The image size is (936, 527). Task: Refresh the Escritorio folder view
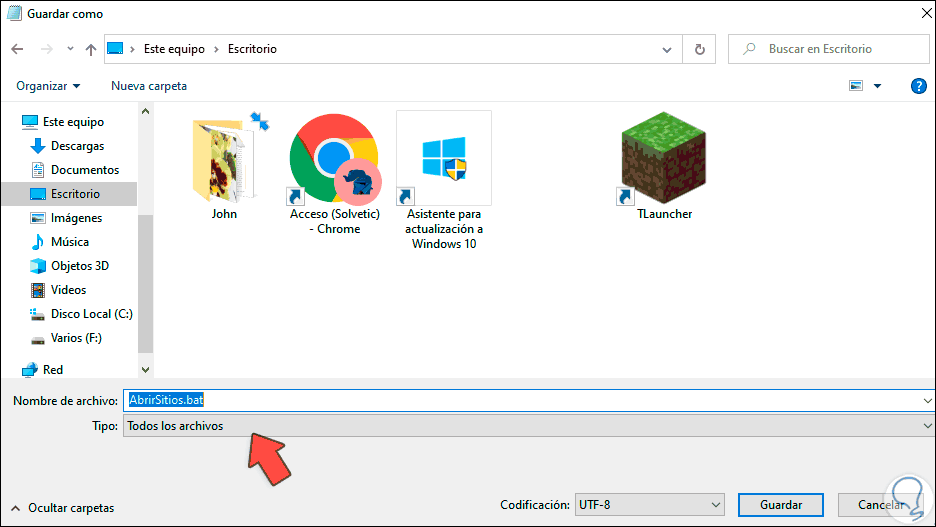point(700,50)
